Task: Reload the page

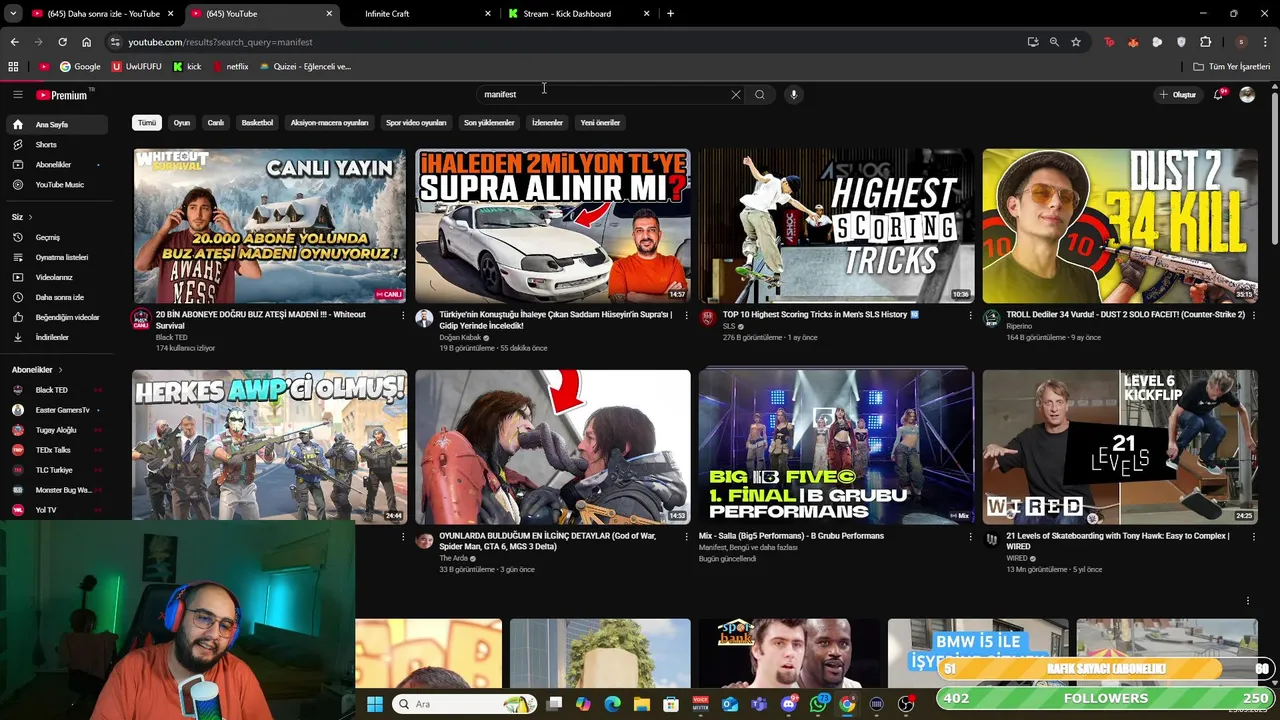Action: coord(62,42)
